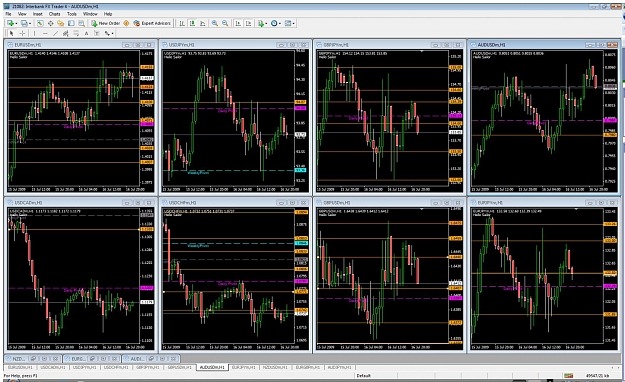This screenshot has width=625, height=382.
Task: Click the minimized AUD chart window title
Action: point(137,358)
